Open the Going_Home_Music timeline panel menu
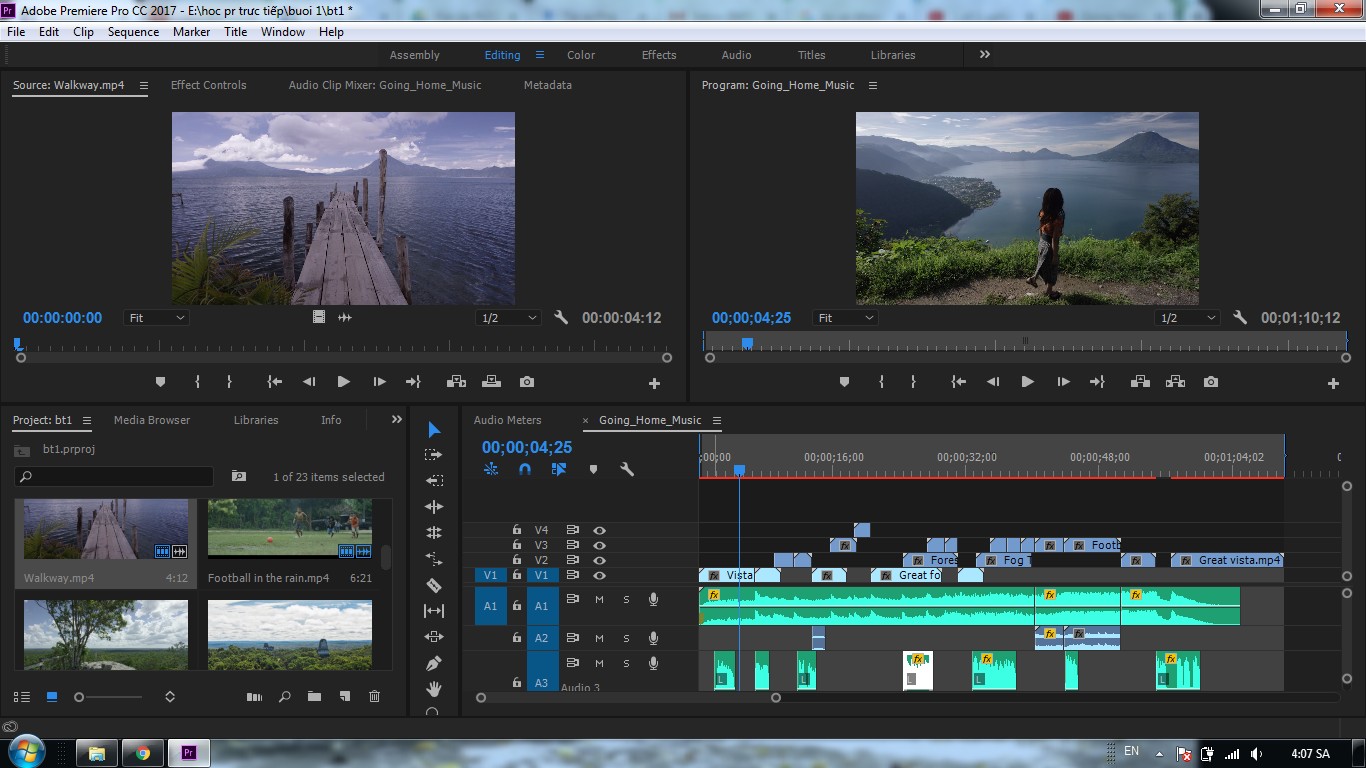Image resolution: width=1366 pixels, height=768 pixels. pos(717,420)
